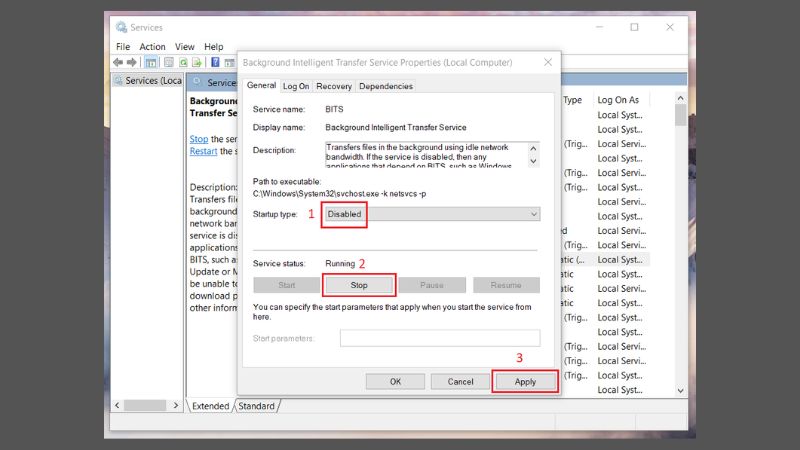Open the Recovery tab
The image size is (800, 450).
[x=333, y=86]
